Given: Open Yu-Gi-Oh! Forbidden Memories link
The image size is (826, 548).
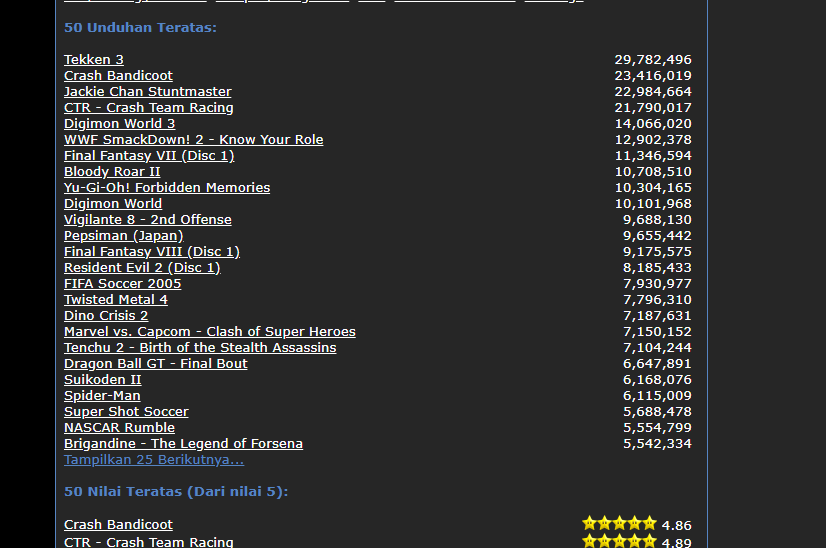Looking at the screenshot, I should pyautogui.click(x=167, y=188).
